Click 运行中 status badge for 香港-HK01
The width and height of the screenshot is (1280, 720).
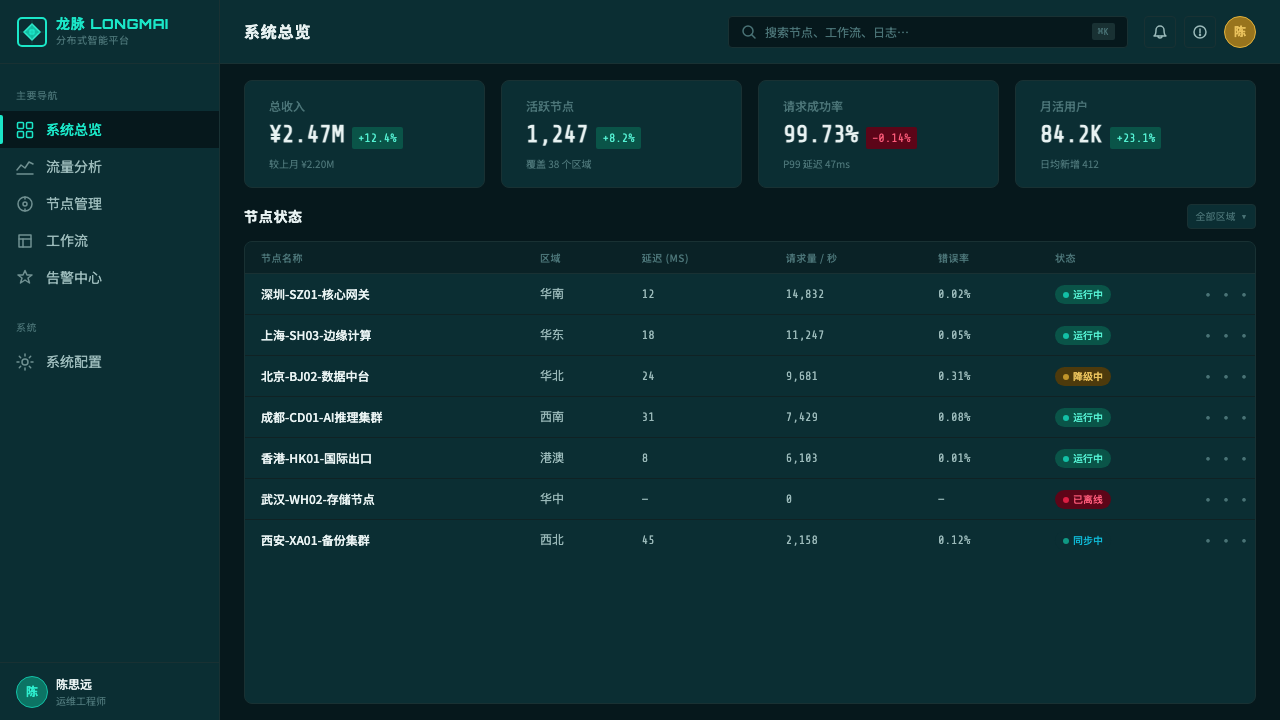[1083, 459]
